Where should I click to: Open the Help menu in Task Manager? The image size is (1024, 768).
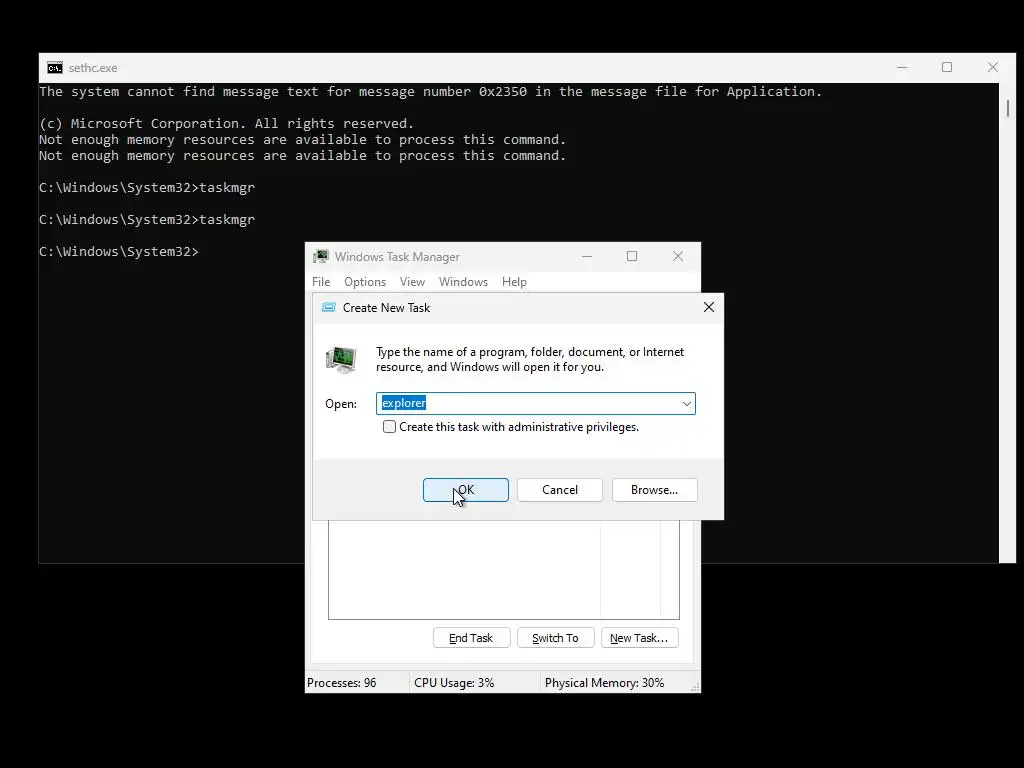coord(514,282)
